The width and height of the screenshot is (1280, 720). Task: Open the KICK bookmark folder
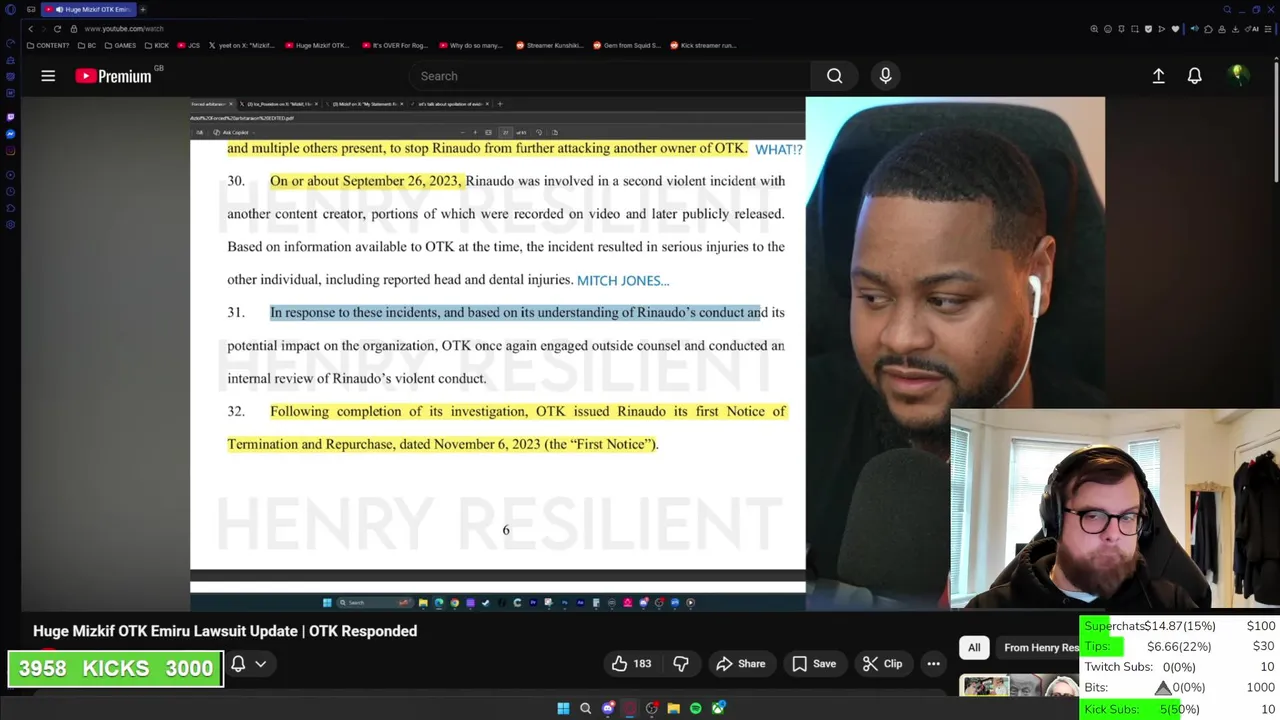coord(156,45)
